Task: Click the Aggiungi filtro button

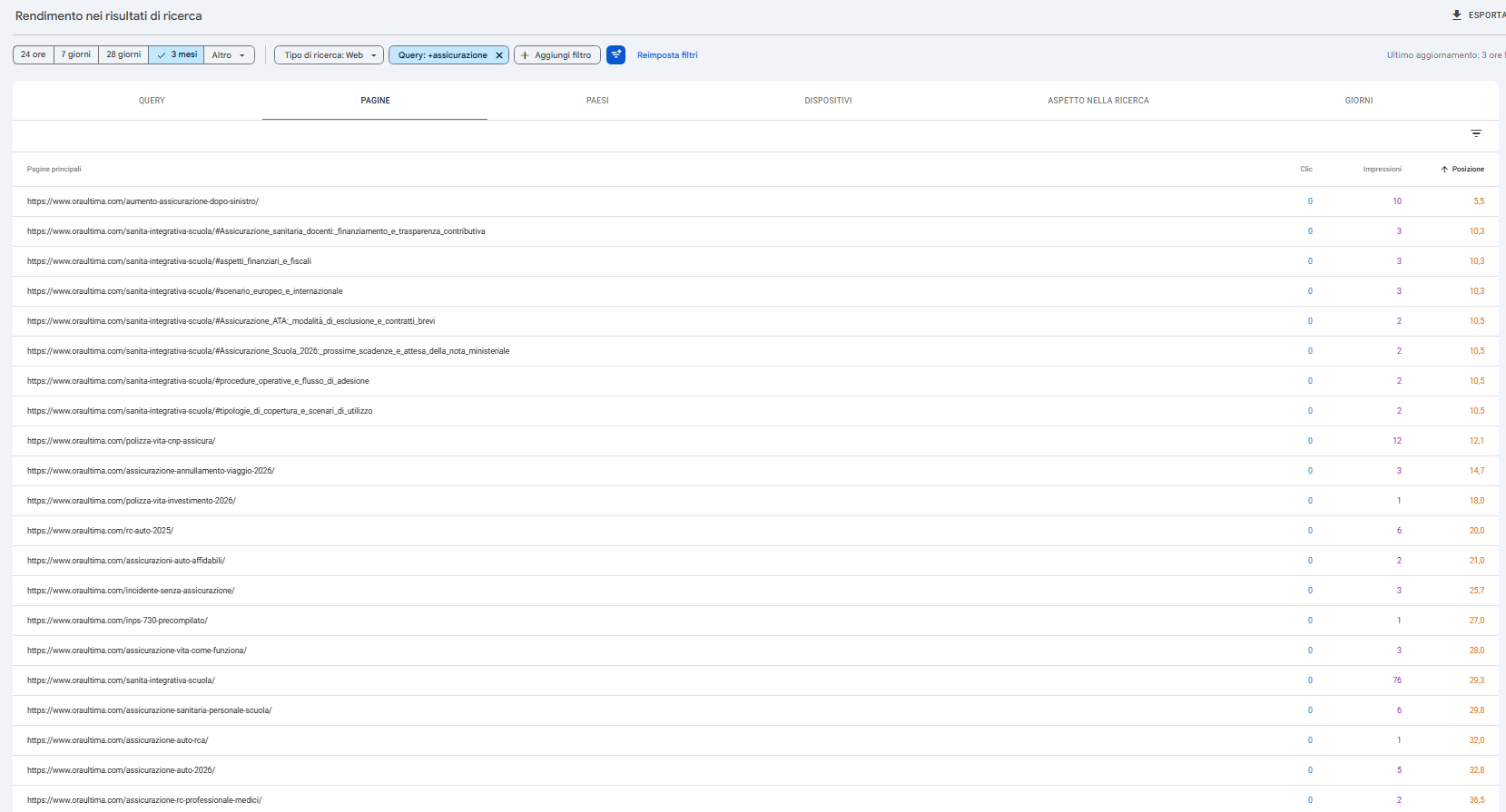Action: [557, 55]
